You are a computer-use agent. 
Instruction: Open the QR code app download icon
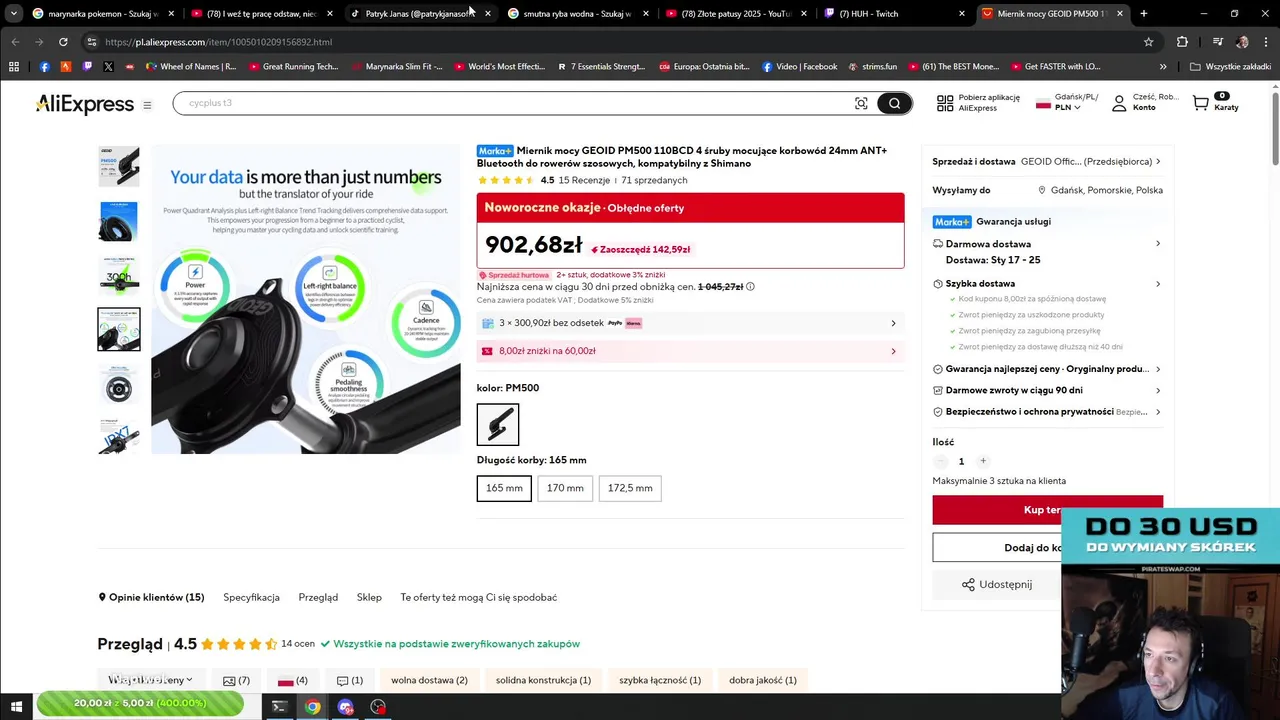(945, 103)
